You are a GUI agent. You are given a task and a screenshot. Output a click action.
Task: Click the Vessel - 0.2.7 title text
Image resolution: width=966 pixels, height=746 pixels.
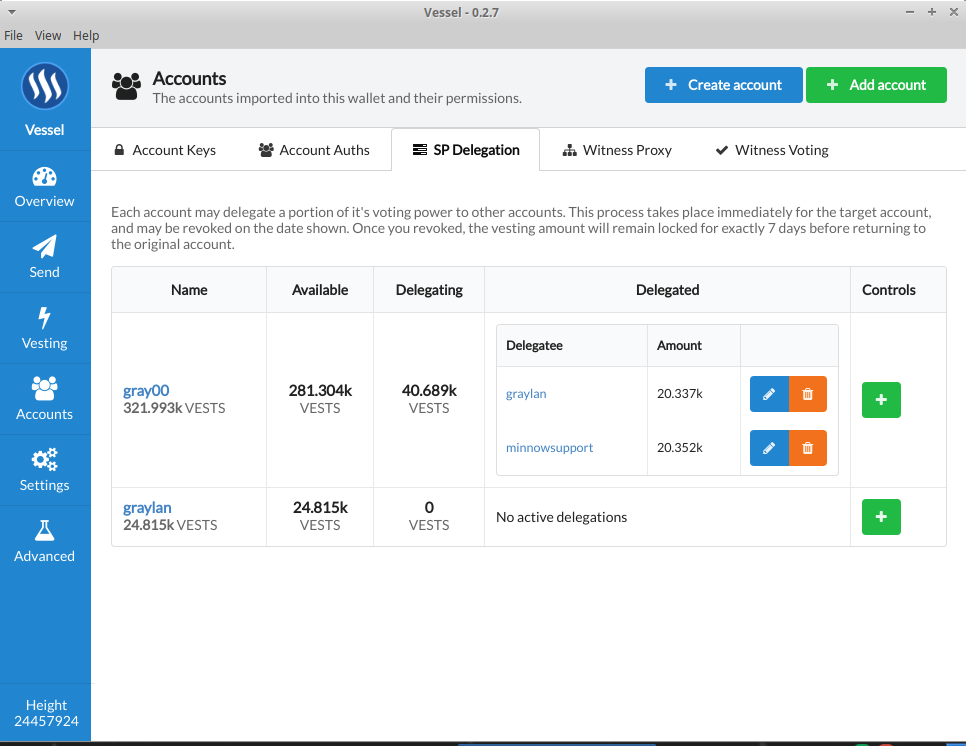[461, 12]
